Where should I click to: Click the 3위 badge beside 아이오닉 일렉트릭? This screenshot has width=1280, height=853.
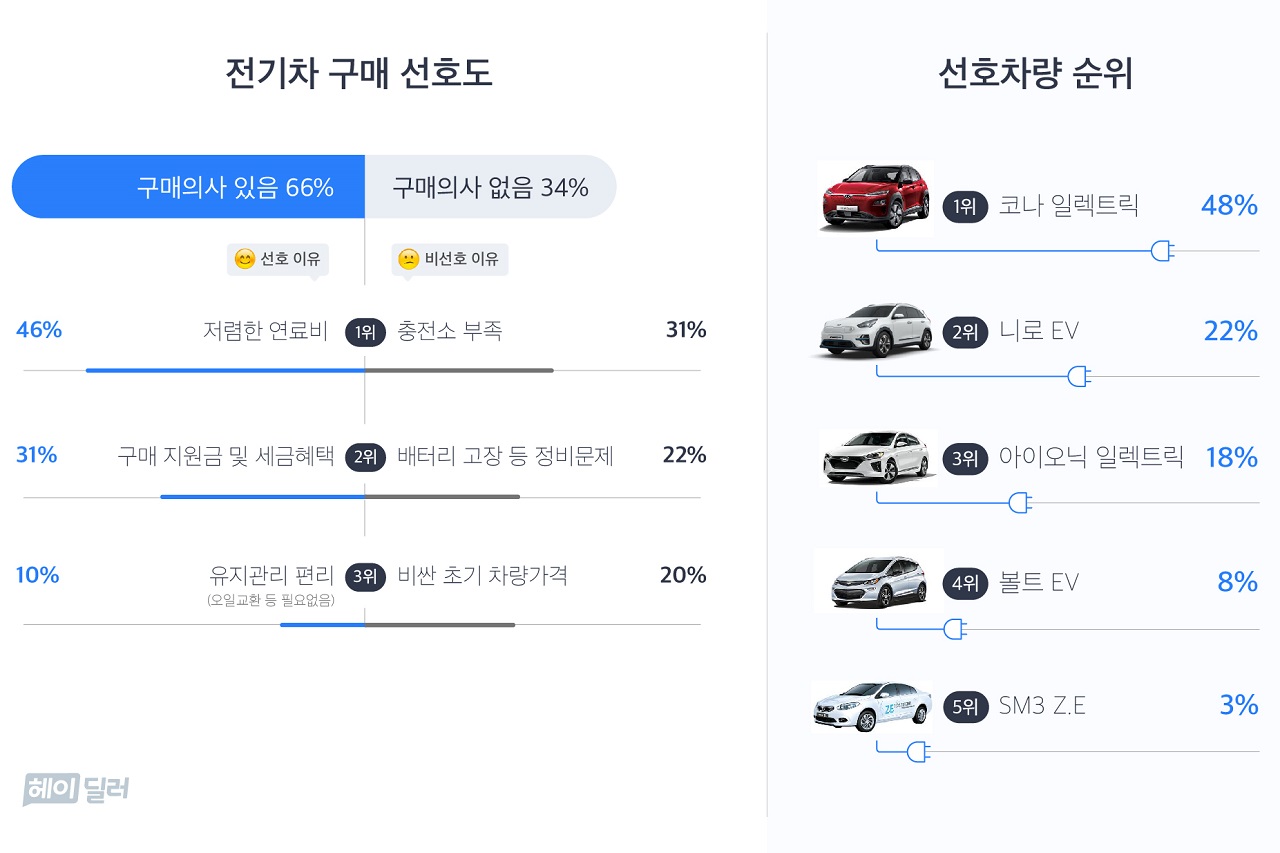[x=964, y=459]
